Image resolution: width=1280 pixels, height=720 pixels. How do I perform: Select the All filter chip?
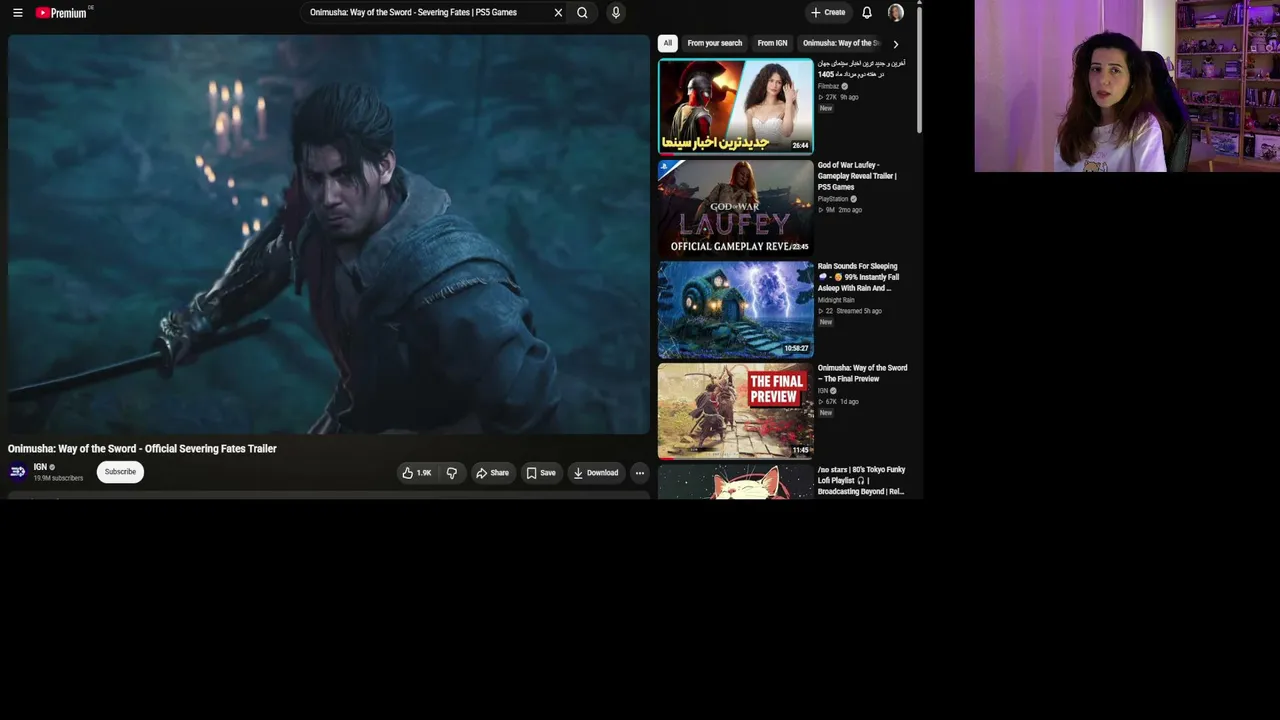[x=667, y=43]
